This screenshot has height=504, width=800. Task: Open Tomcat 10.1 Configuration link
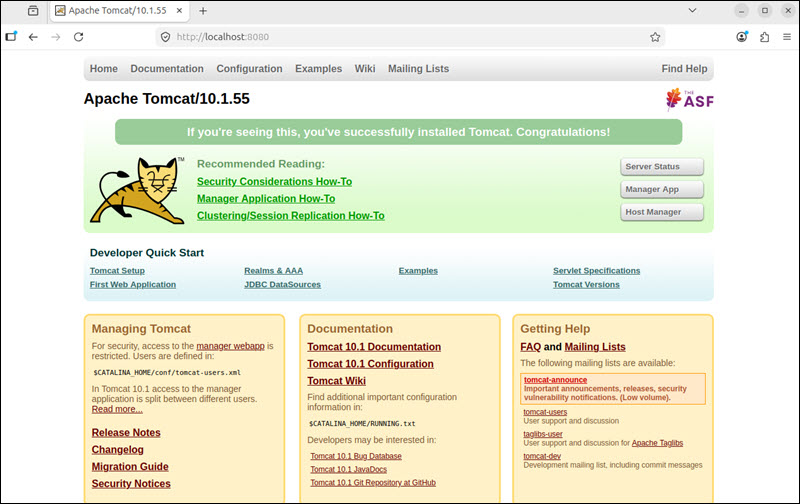370,364
